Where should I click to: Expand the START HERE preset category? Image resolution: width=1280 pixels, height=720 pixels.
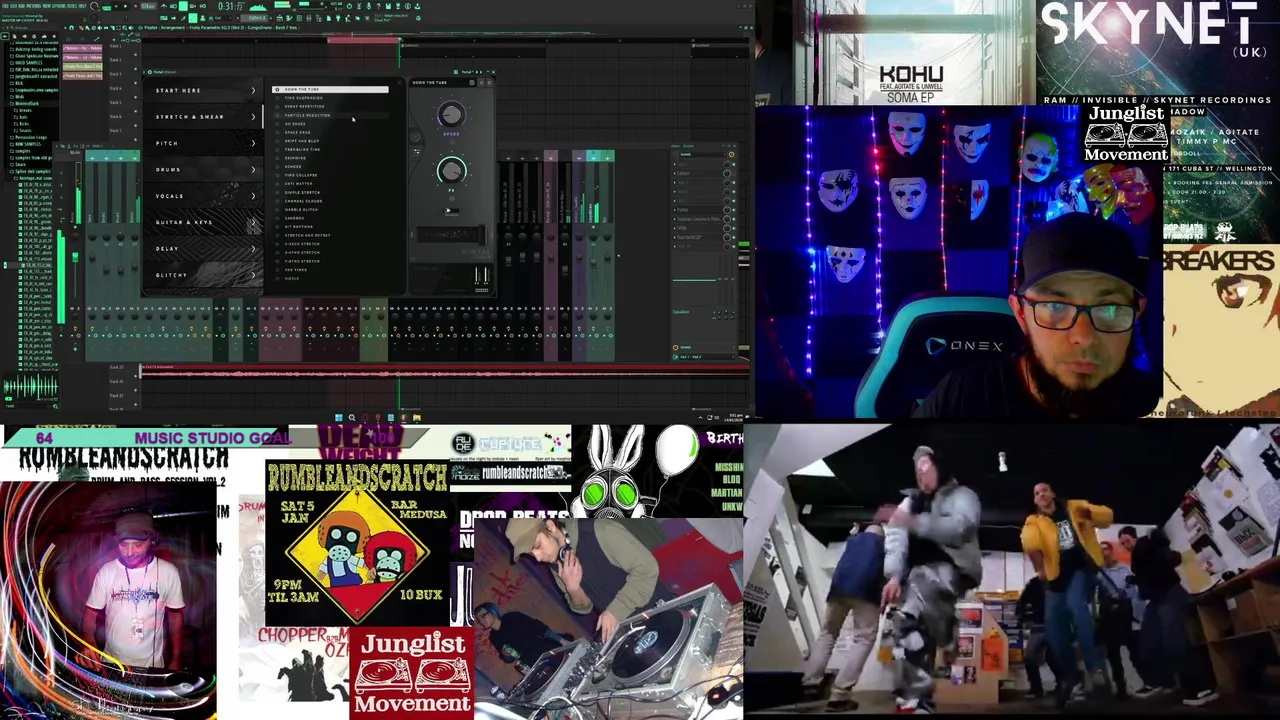coord(204,90)
